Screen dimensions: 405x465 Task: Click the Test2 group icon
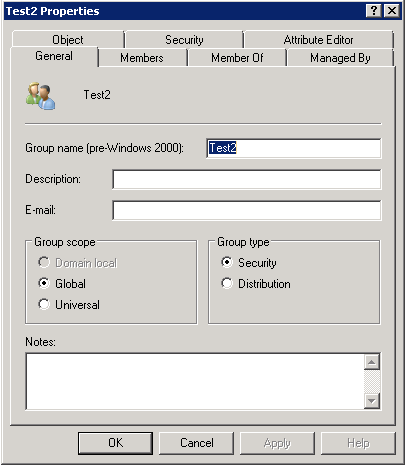(41, 96)
